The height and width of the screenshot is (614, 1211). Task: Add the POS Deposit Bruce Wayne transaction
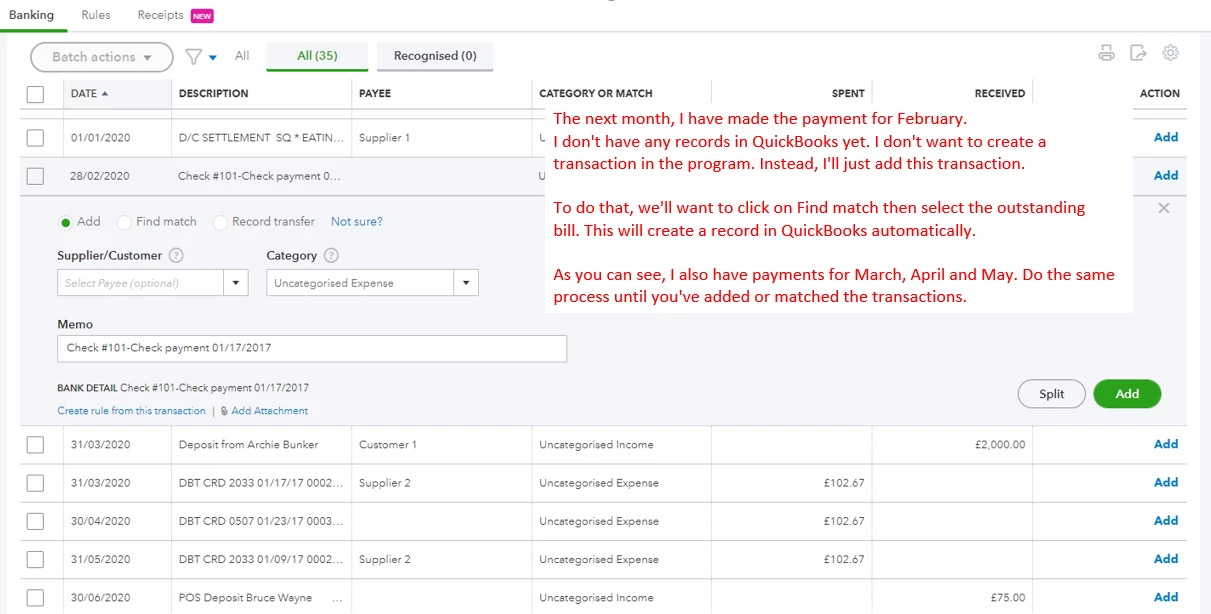(x=1166, y=597)
